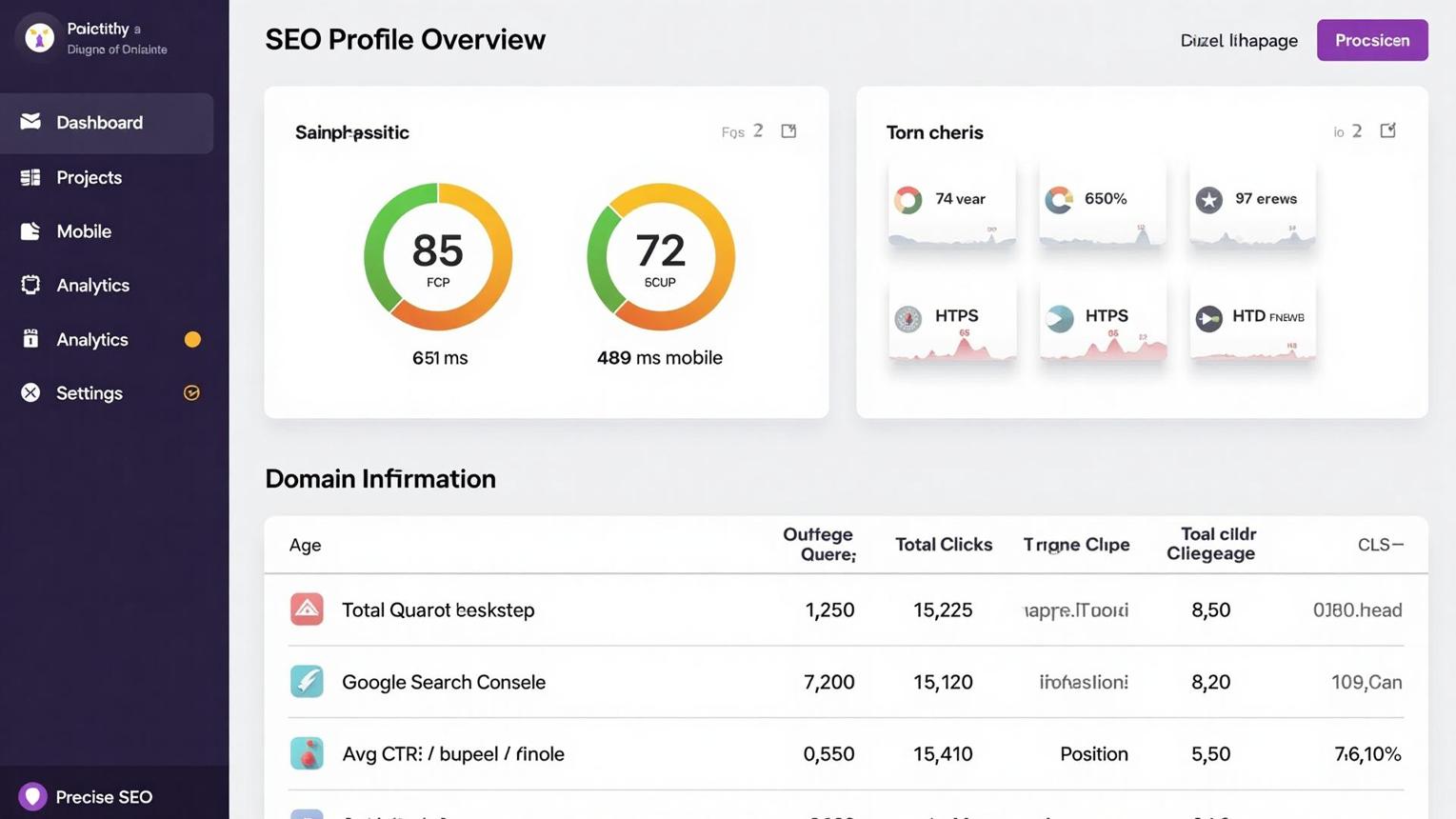Select the 'Total Quarot beskstep' row name
The image size is (1456, 819).
coord(438,609)
